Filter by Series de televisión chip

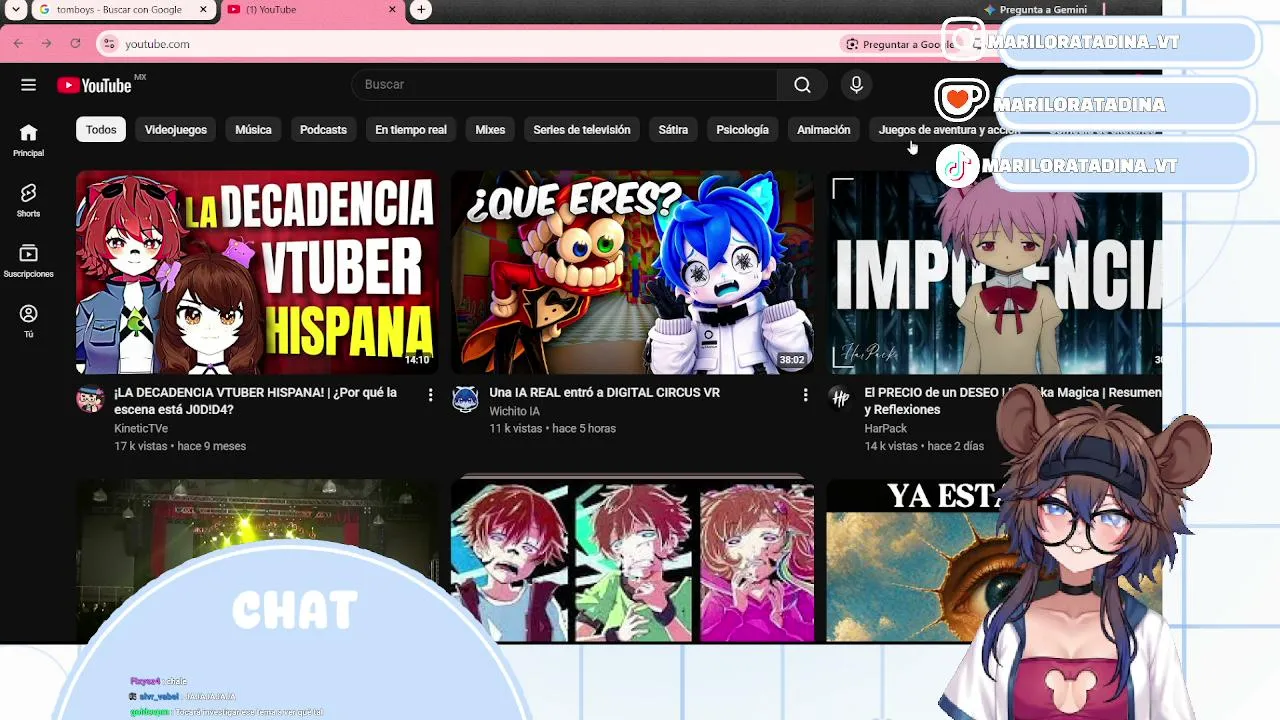[582, 130]
